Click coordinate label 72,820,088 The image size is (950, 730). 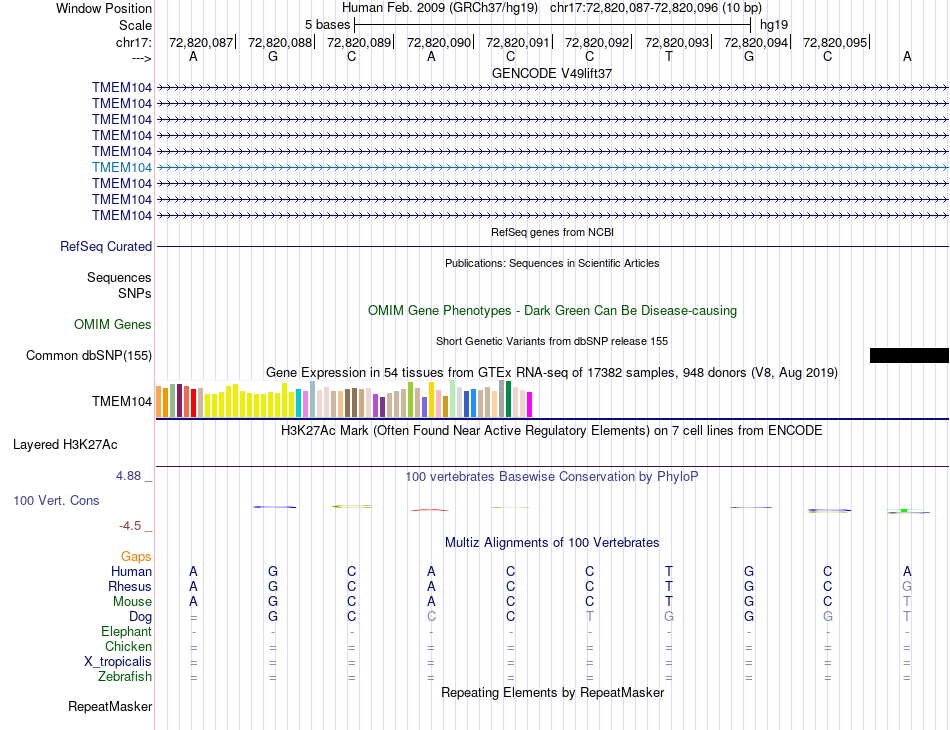(x=280, y=42)
